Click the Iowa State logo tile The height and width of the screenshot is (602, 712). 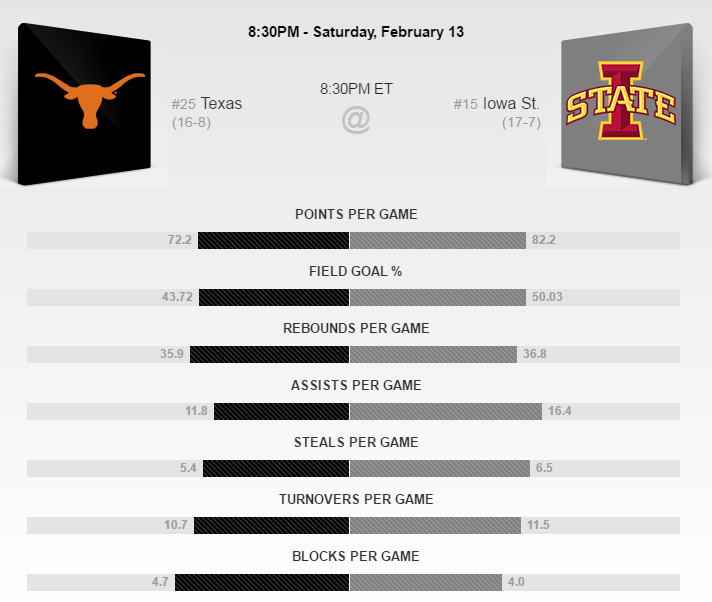[627, 104]
